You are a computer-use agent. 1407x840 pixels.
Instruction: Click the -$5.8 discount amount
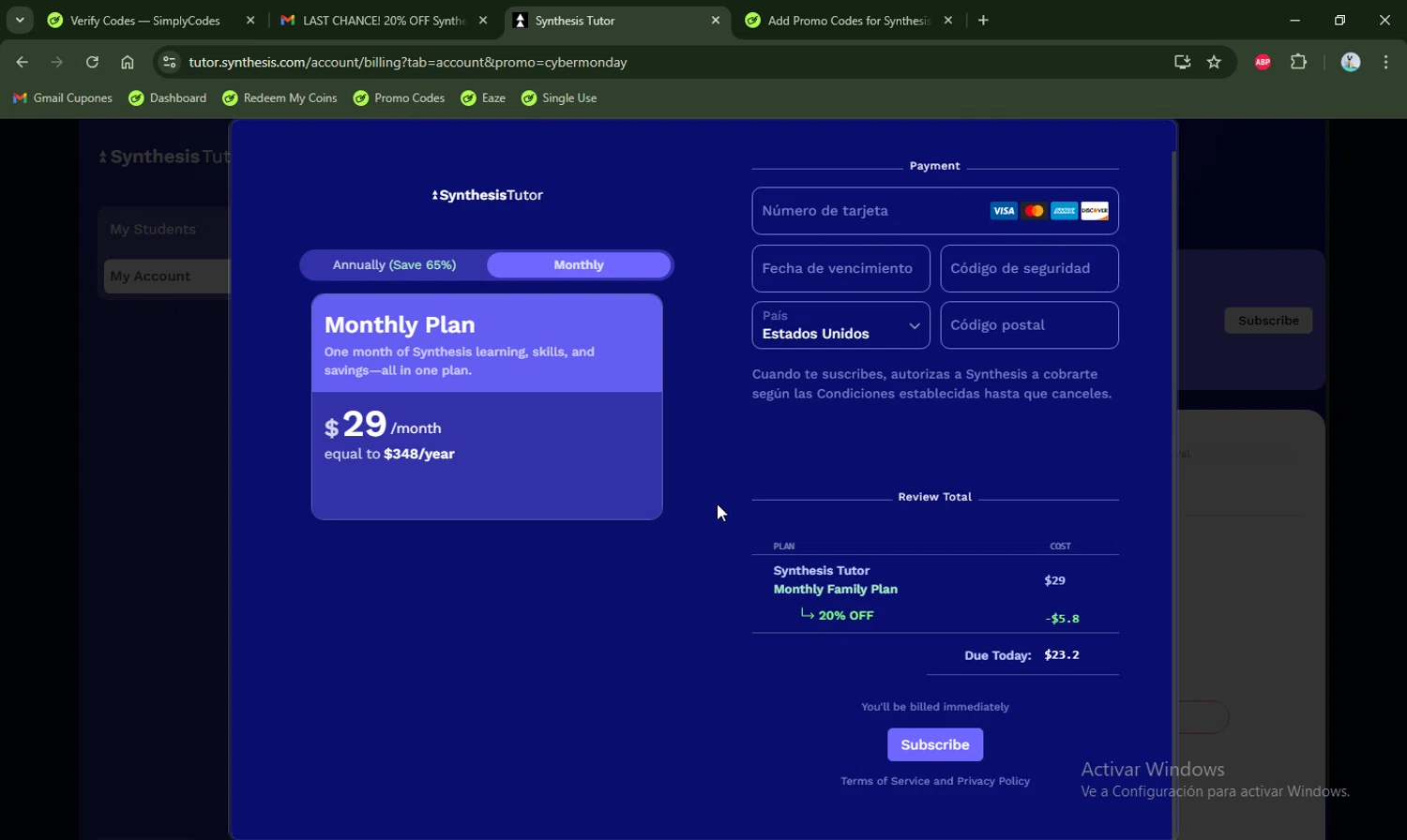click(x=1063, y=618)
